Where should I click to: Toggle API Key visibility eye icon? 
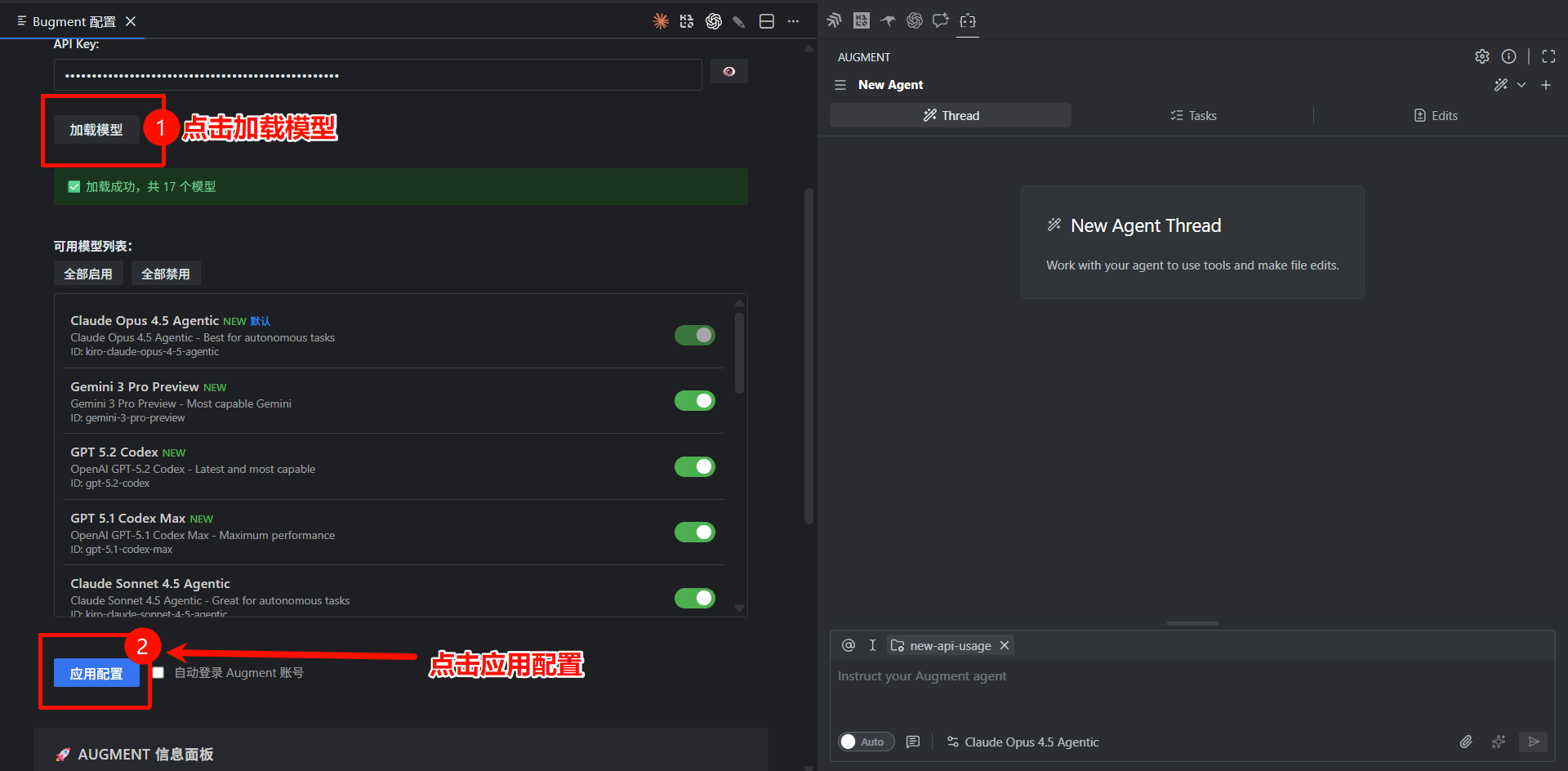click(729, 72)
